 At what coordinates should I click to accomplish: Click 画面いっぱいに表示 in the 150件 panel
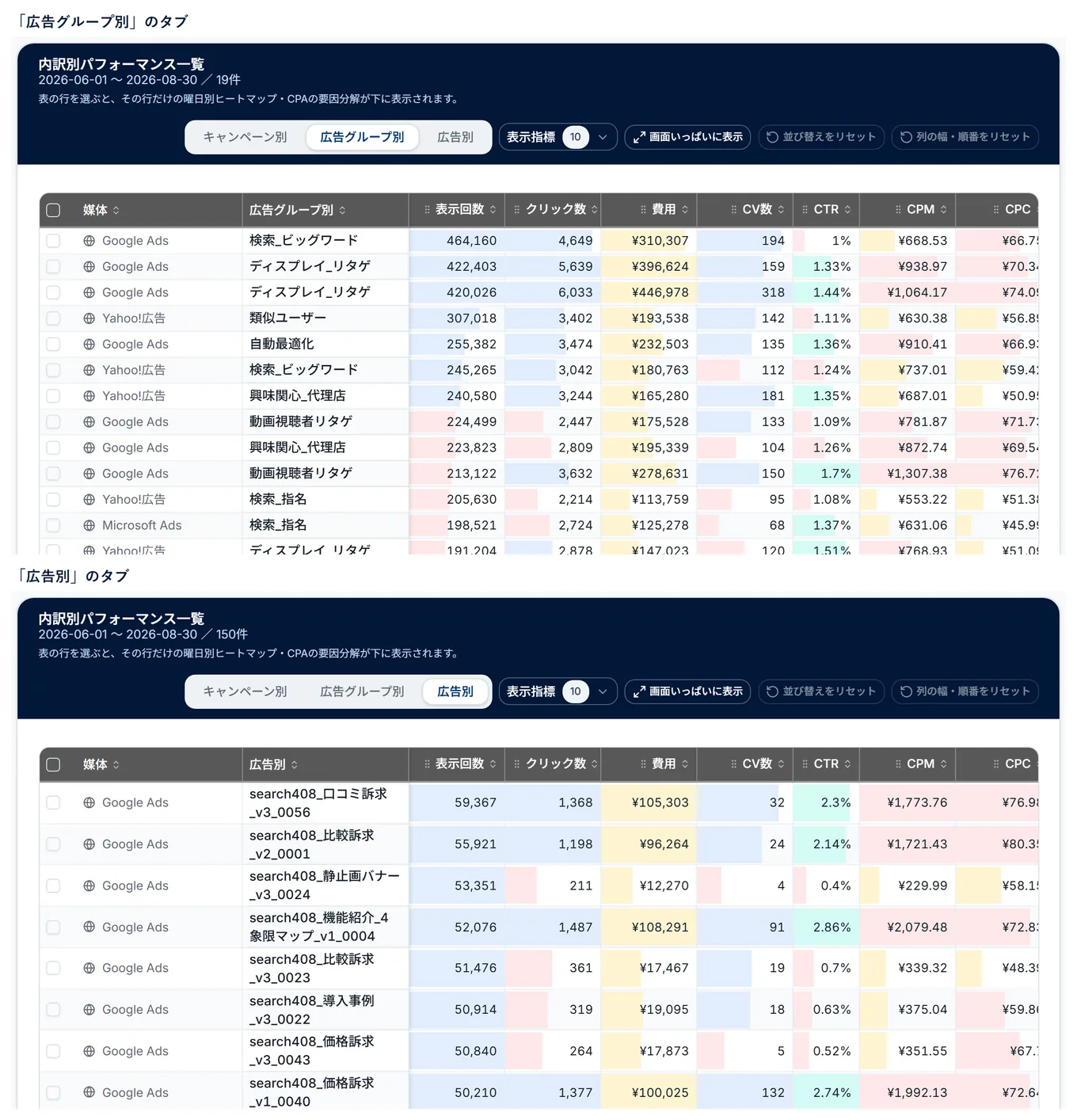click(687, 691)
